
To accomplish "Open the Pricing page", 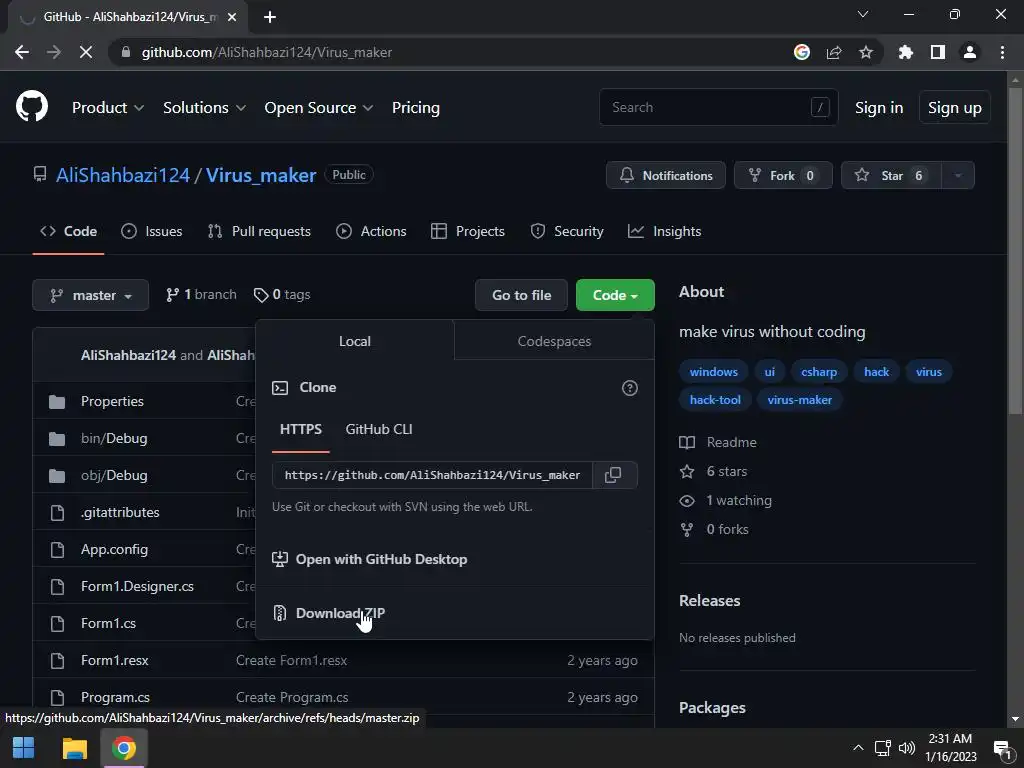I will tap(415, 108).
